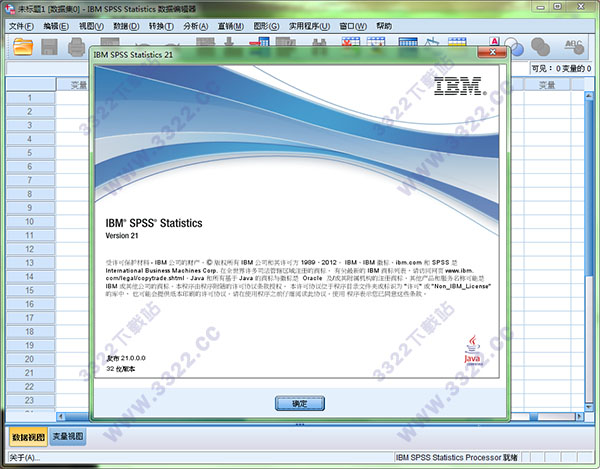Click the Version 21 text in dialog
Viewport: 600px width, 469px height.
pos(122,236)
